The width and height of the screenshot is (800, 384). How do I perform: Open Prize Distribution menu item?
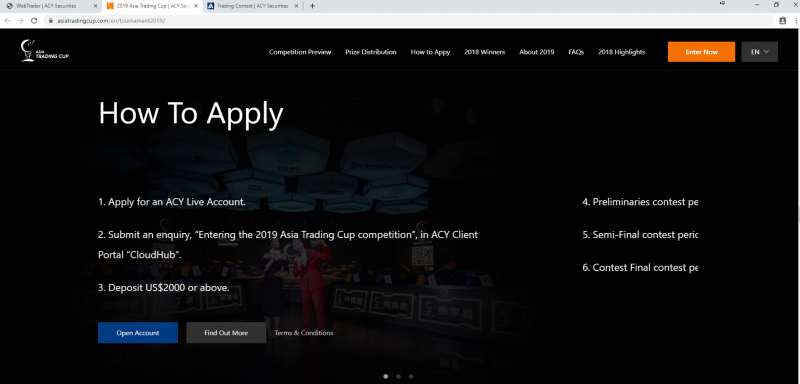371,52
